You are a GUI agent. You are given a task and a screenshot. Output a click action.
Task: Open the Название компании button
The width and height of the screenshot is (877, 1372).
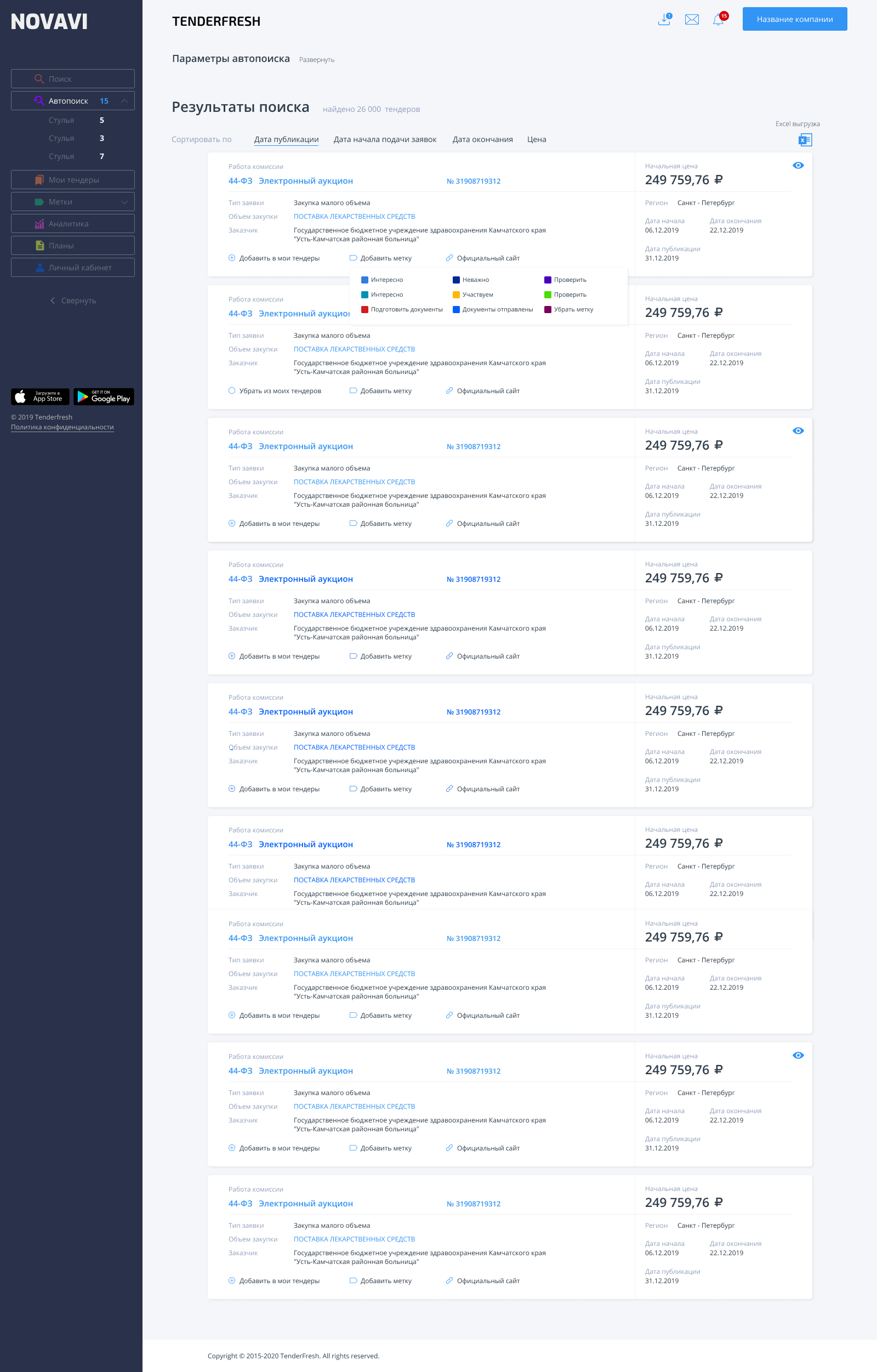click(x=794, y=19)
